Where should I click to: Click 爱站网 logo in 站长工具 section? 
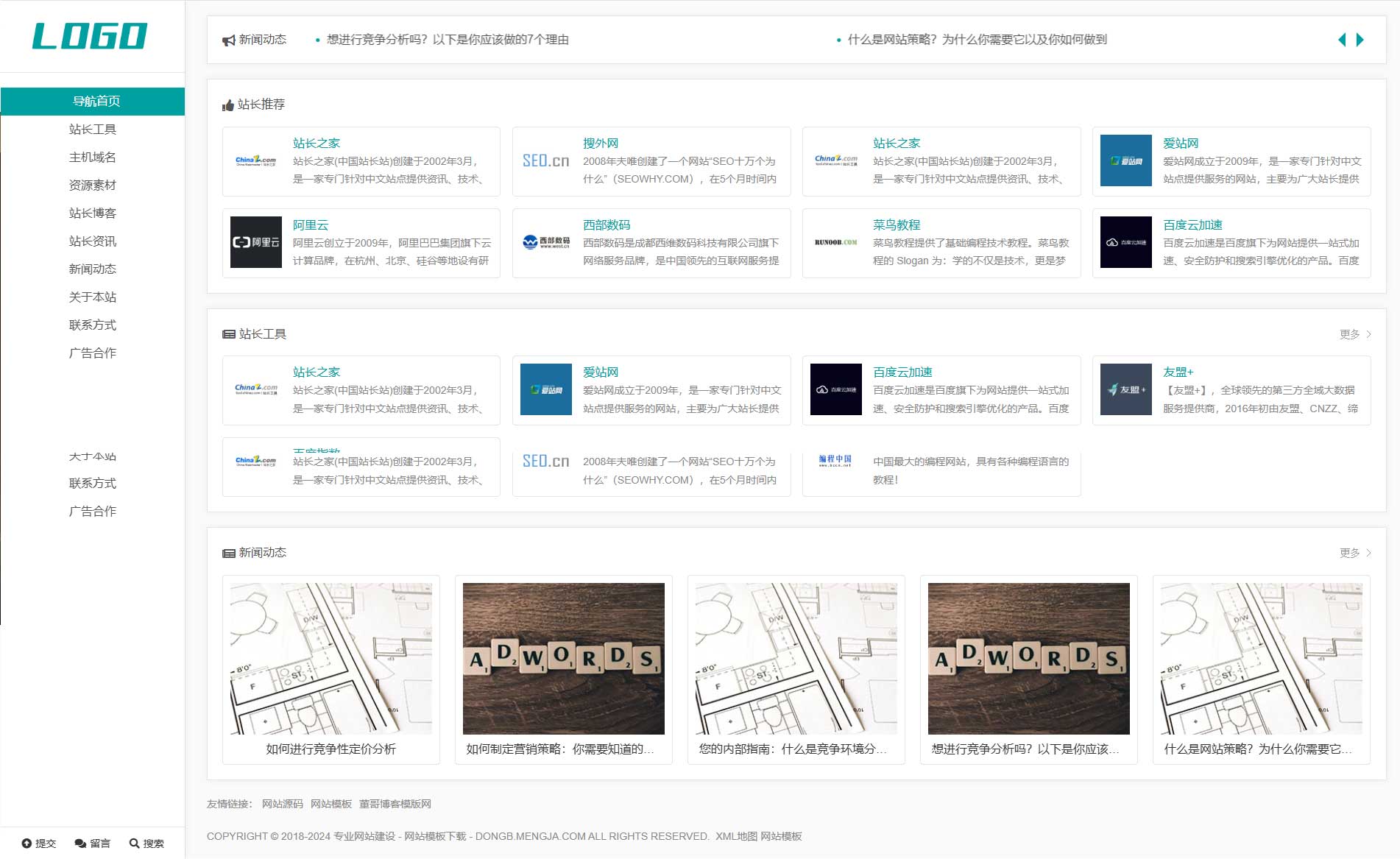546,389
